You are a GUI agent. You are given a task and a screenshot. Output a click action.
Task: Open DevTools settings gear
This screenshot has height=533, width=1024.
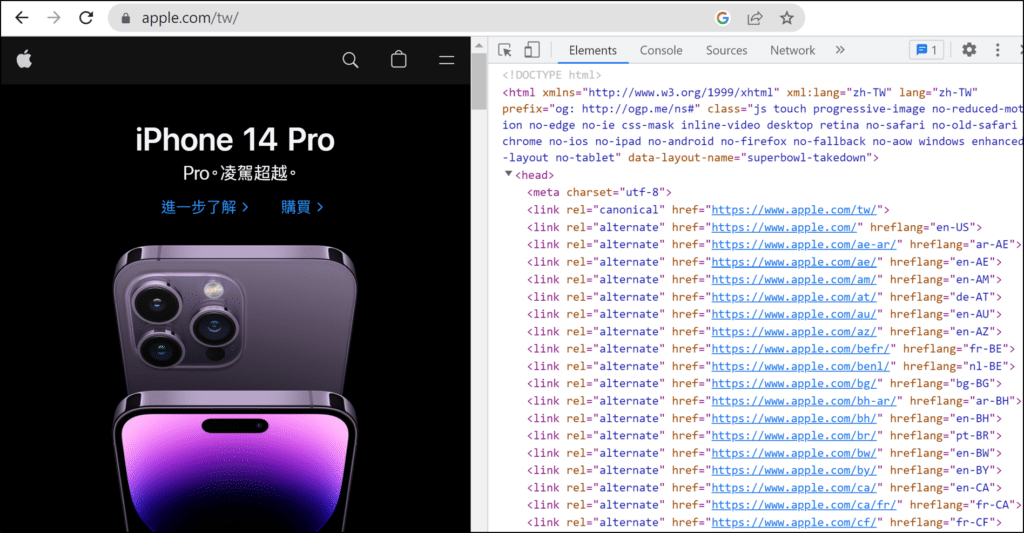pos(969,50)
